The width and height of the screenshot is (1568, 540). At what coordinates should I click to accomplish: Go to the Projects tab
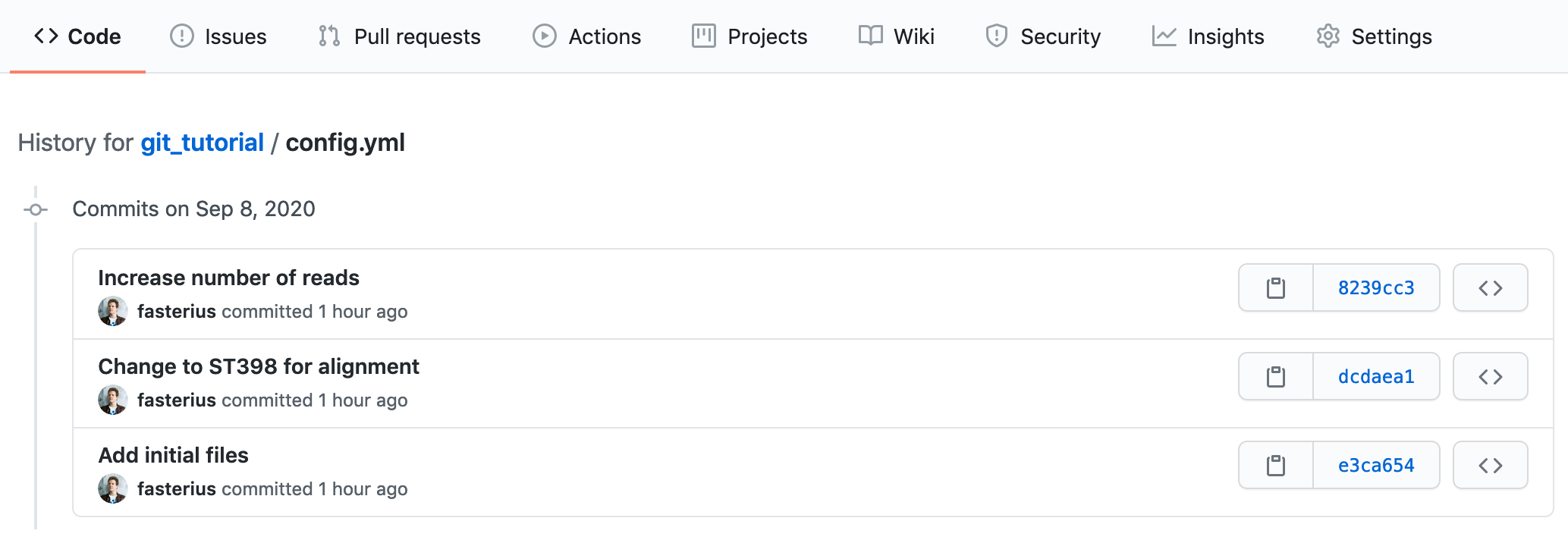click(x=749, y=36)
